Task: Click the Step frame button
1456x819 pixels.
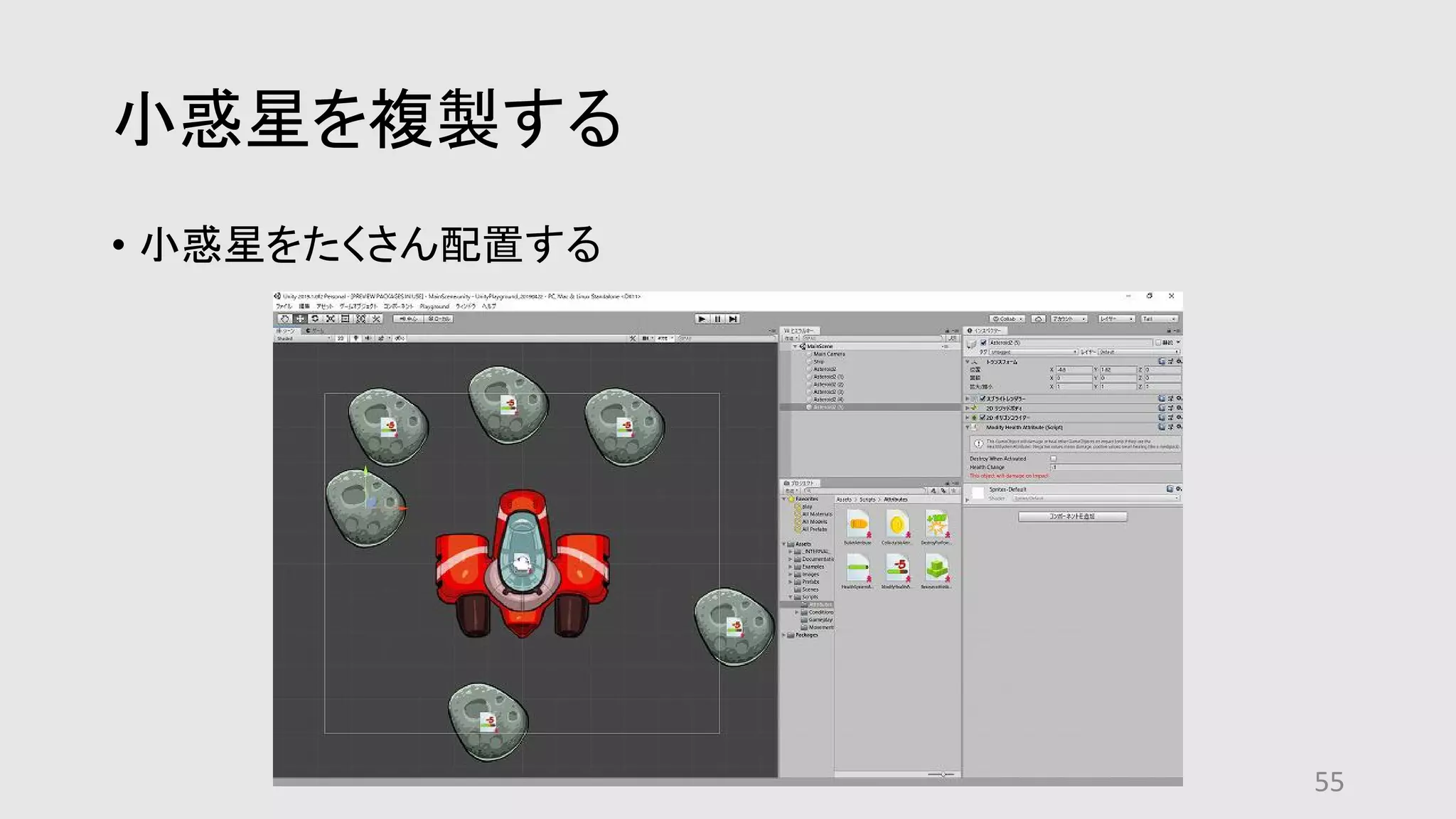Action: coord(733,319)
